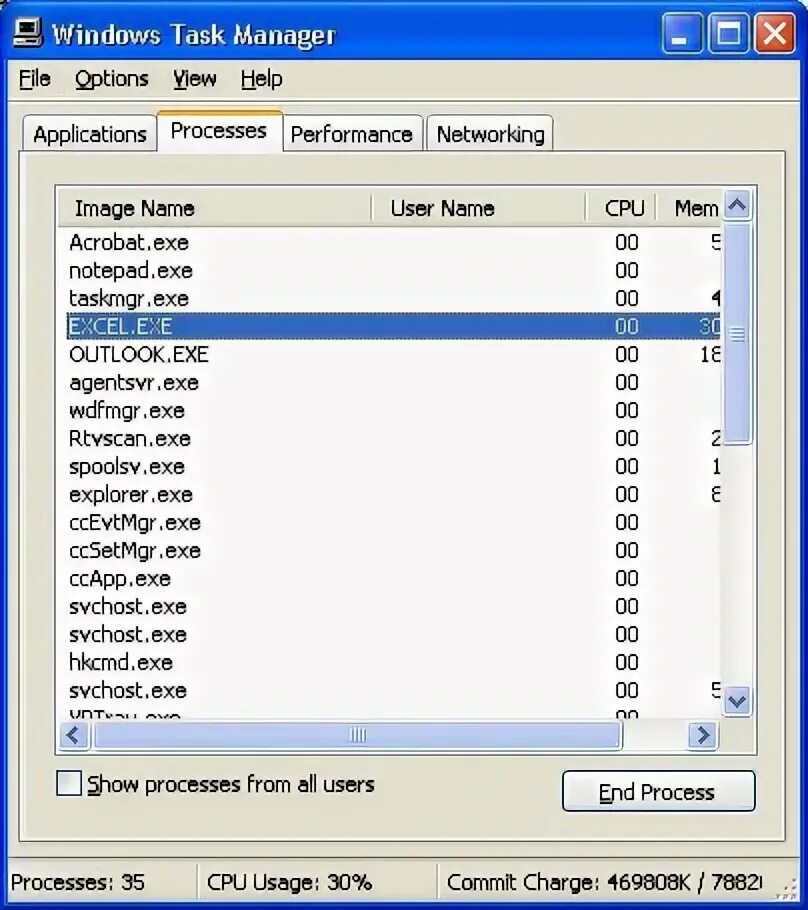Select the Rtvscan.exe process
Image resolution: width=808 pixels, height=910 pixels.
[x=394, y=438]
